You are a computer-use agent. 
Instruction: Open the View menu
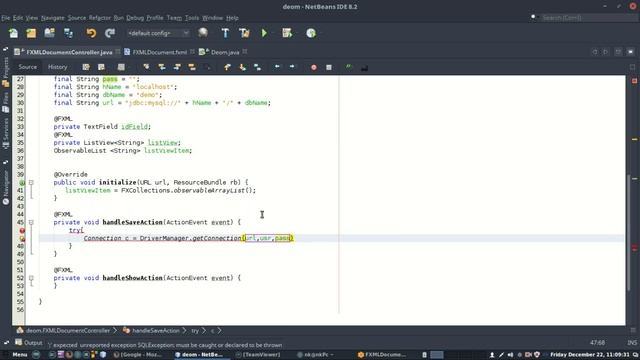[32, 18]
